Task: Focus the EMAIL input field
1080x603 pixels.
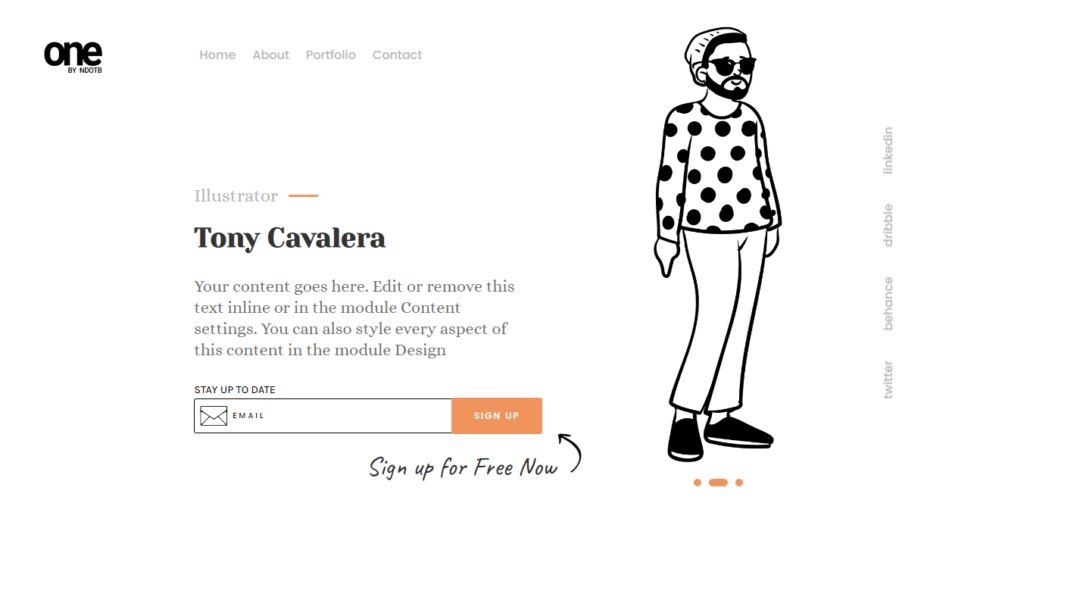Action: (323, 416)
